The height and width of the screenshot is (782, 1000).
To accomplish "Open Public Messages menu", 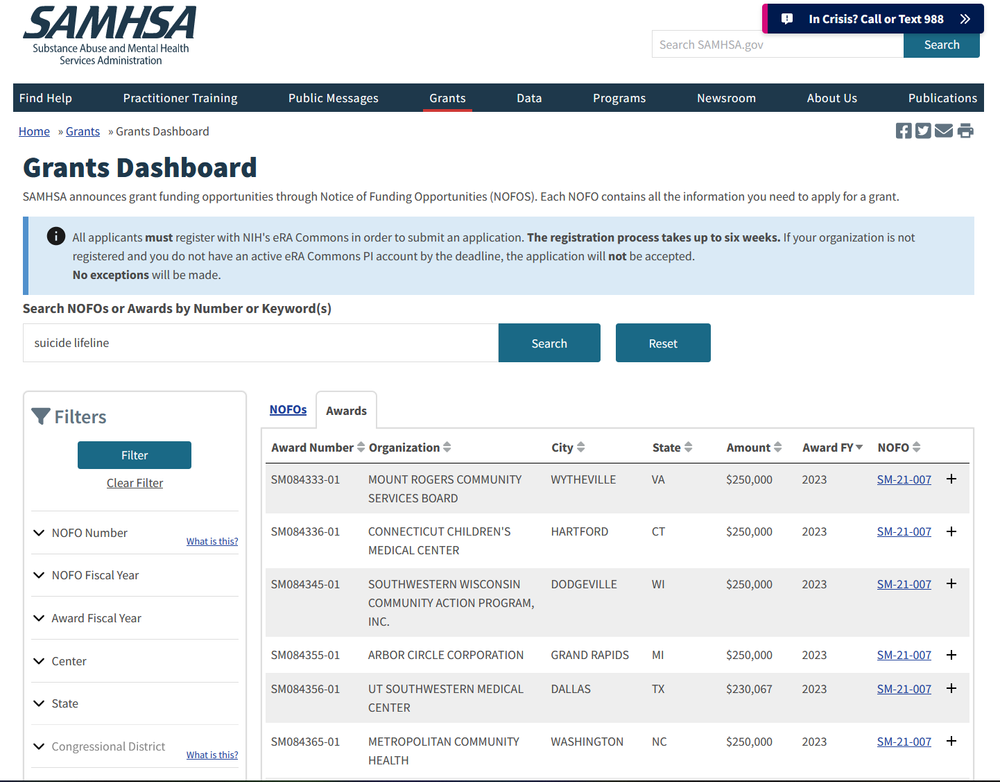I will (333, 98).
